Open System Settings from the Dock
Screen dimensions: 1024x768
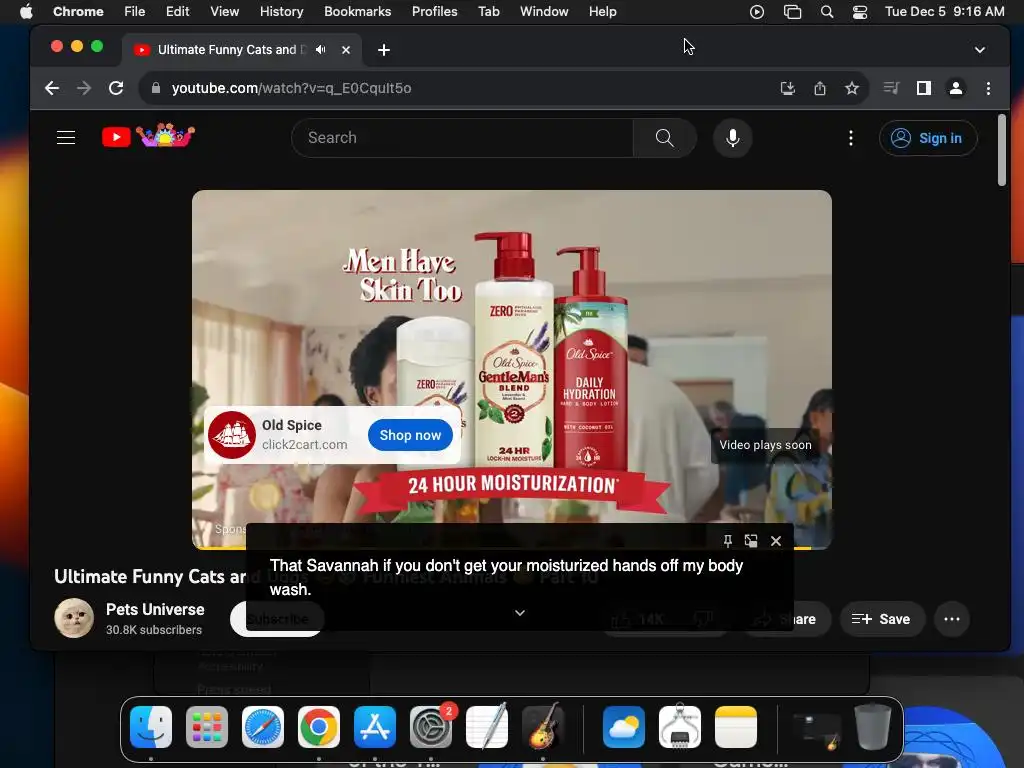(x=431, y=727)
